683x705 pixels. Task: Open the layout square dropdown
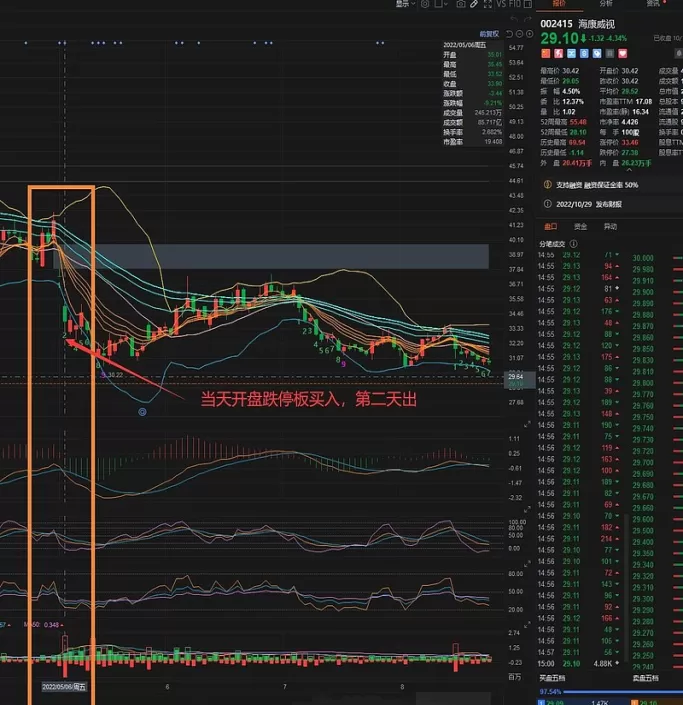[x=441, y=4]
